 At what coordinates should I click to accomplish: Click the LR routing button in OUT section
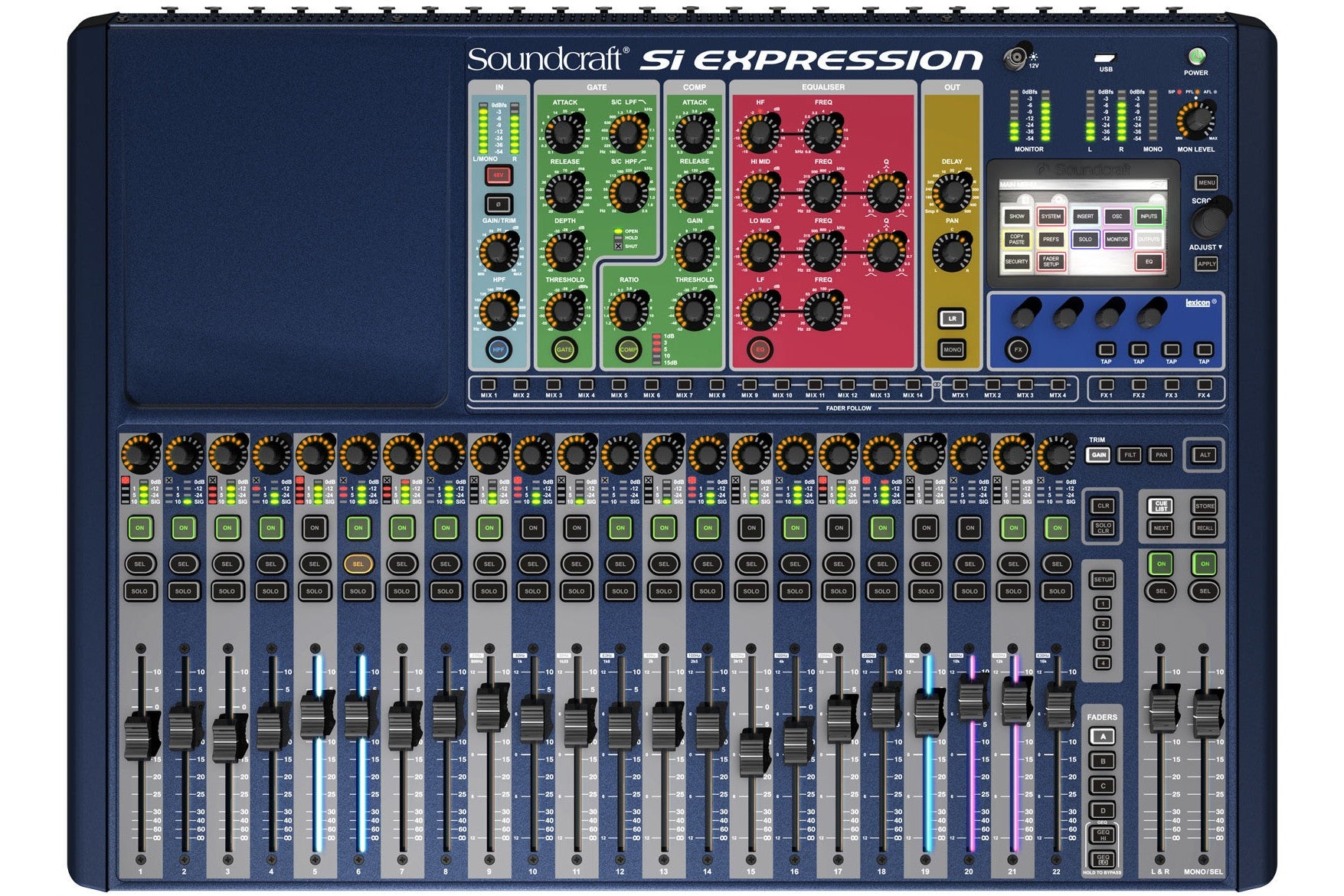(x=952, y=319)
